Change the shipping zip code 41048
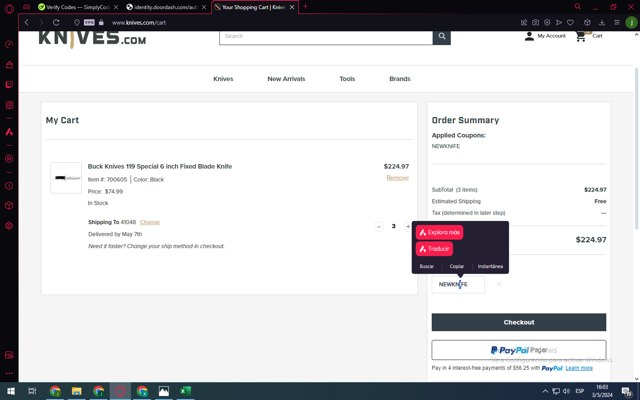The height and width of the screenshot is (400, 640). [150, 222]
